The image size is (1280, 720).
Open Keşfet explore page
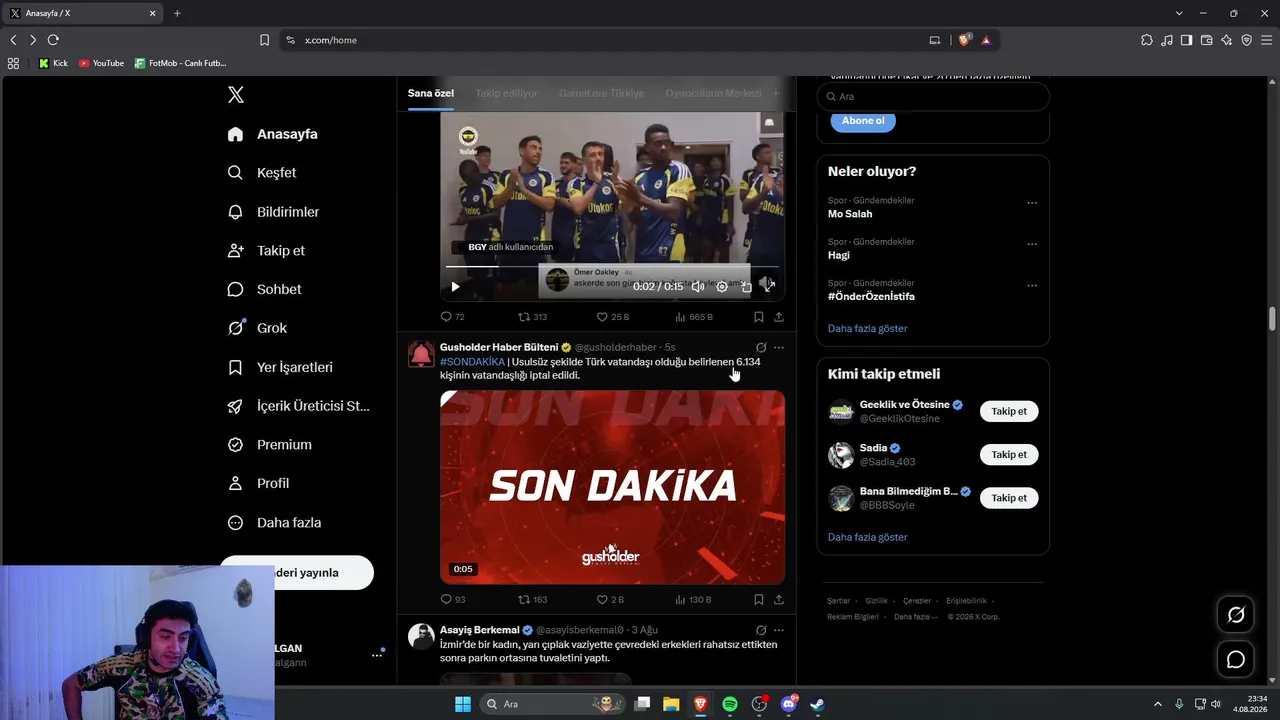click(262, 173)
